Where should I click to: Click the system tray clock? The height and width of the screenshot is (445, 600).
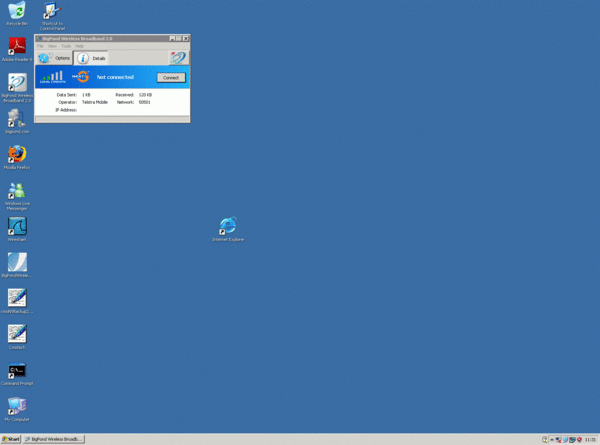coord(590,440)
